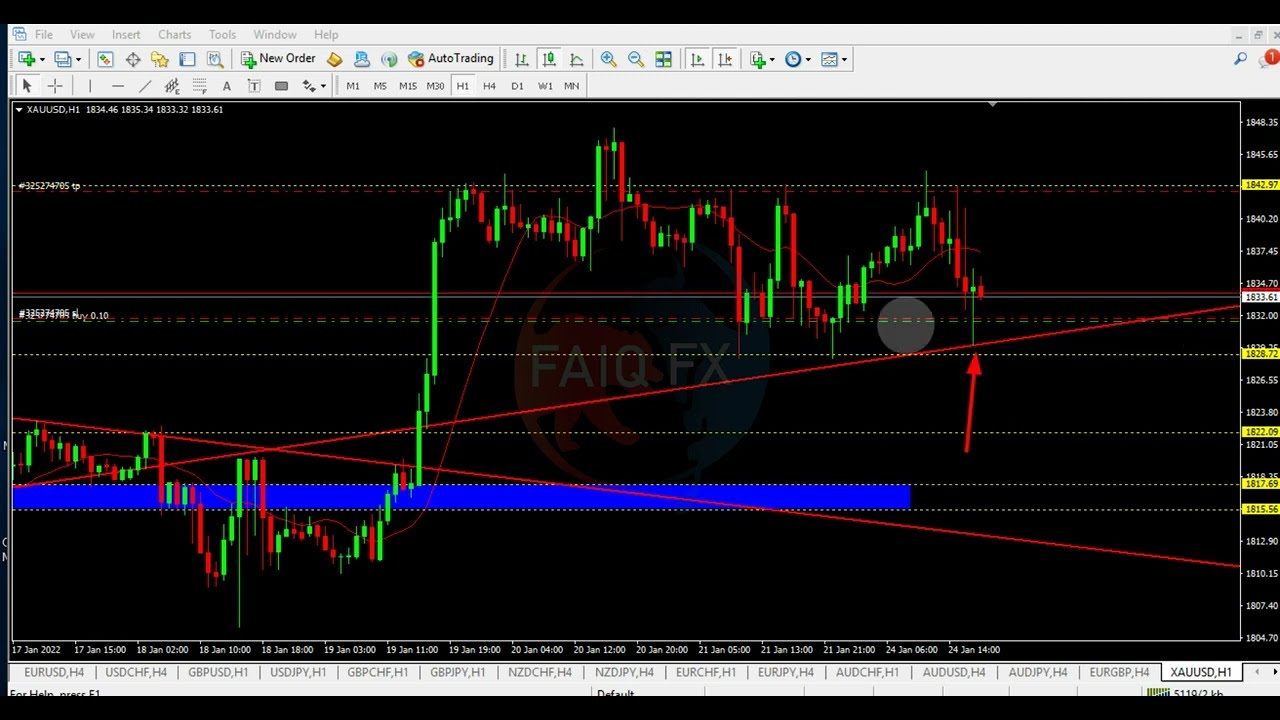Toggle chart auto scroll
The width and height of the screenshot is (1280, 720).
tap(697, 59)
